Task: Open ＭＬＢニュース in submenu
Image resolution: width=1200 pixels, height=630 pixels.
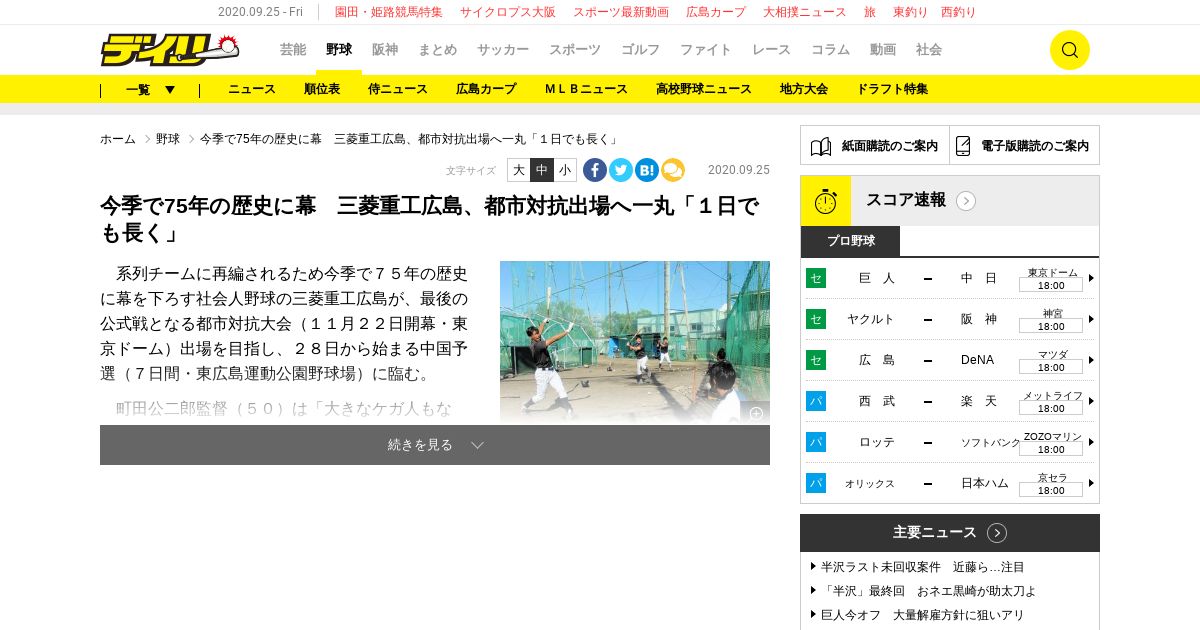Action: [586, 89]
